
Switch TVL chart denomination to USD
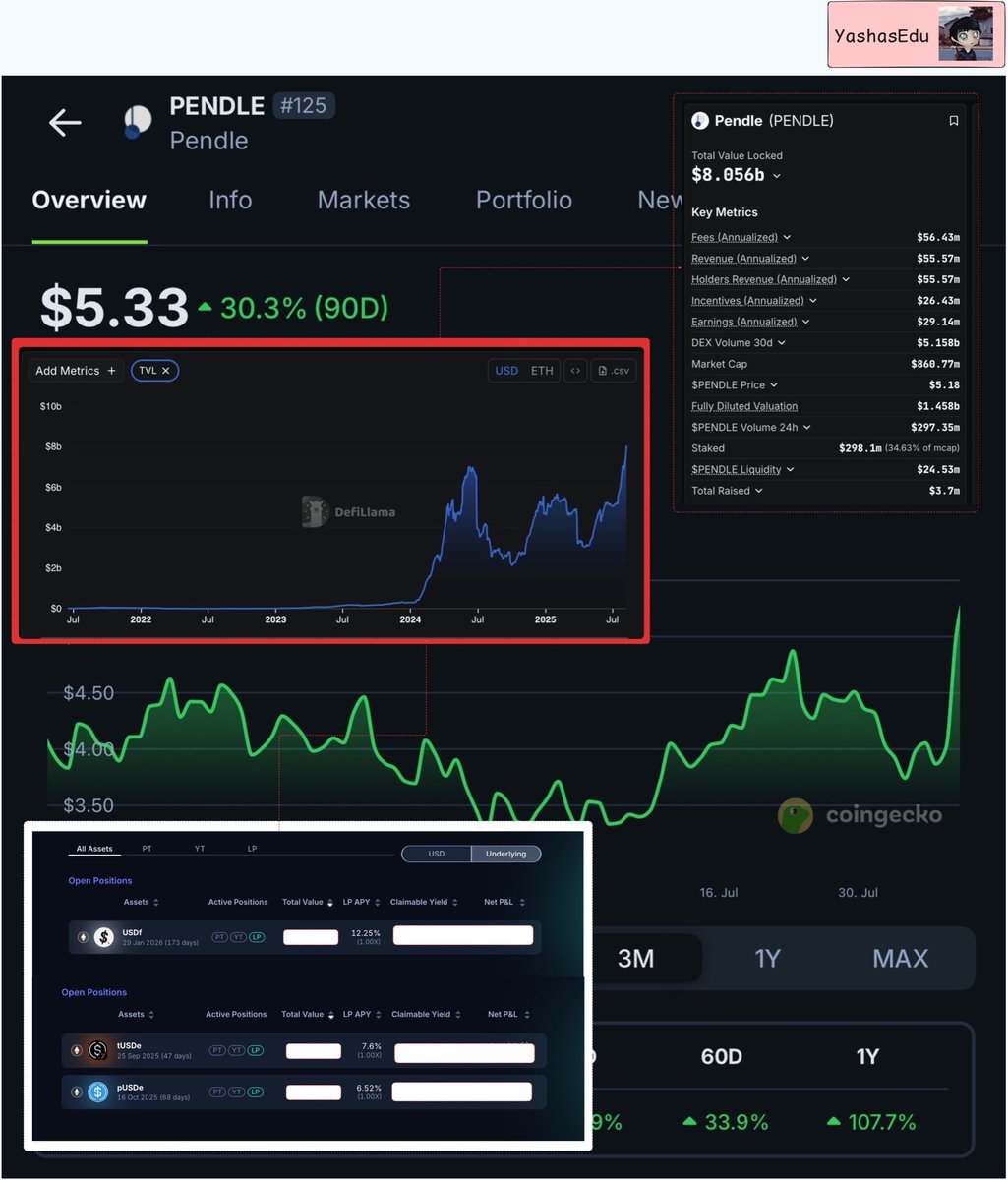tap(506, 371)
